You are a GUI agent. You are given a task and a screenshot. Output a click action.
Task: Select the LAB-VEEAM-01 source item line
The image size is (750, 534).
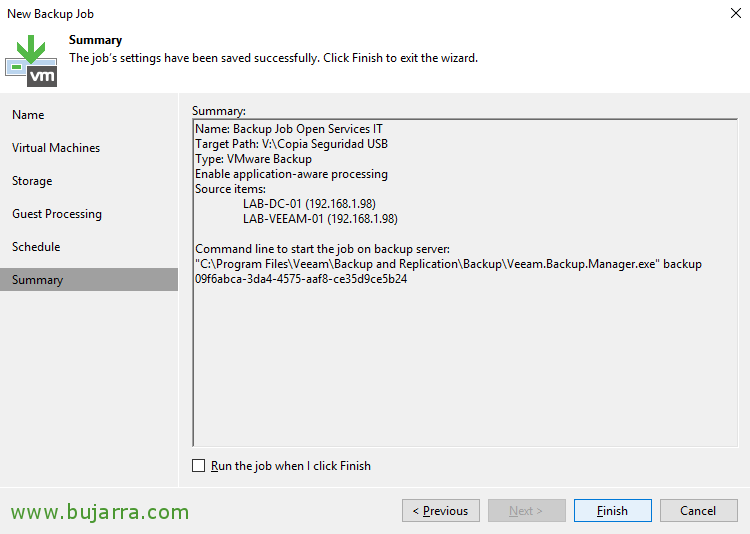(x=320, y=219)
